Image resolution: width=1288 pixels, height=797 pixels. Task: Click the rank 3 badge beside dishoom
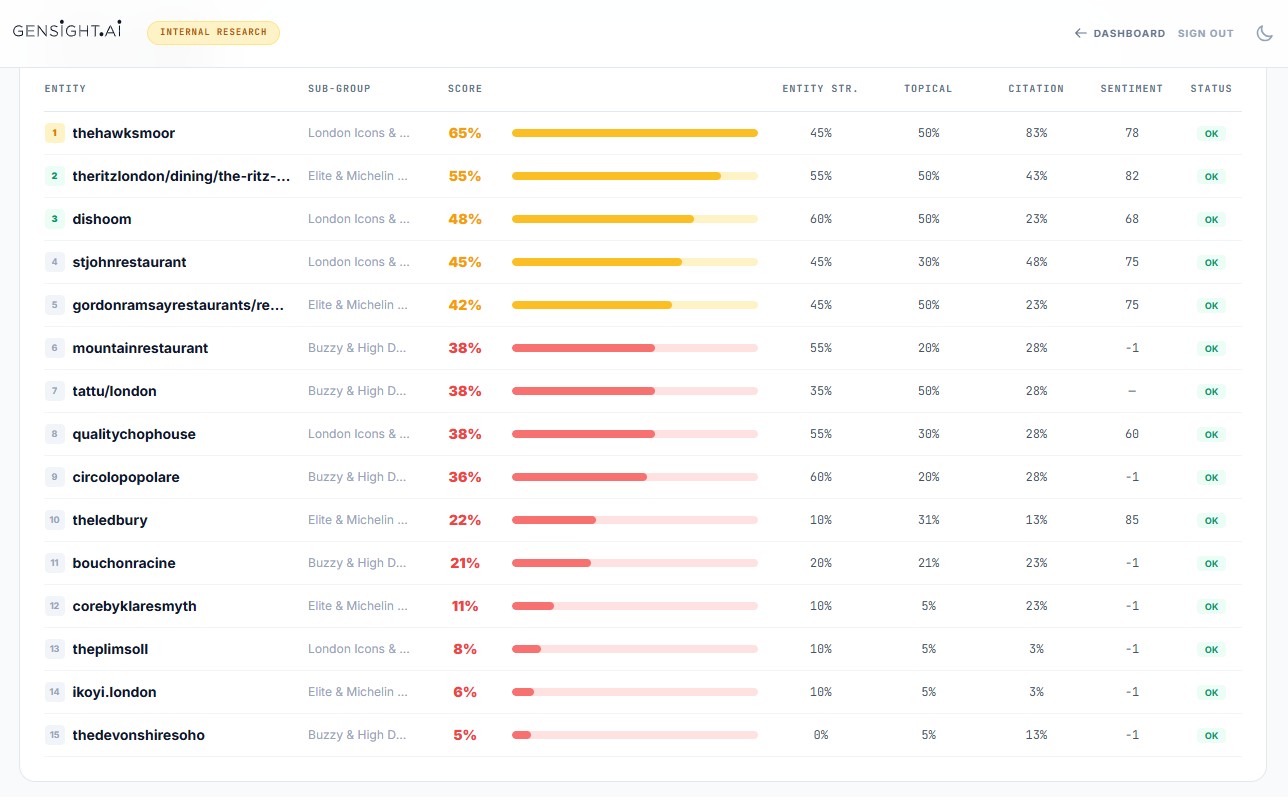tap(55, 219)
